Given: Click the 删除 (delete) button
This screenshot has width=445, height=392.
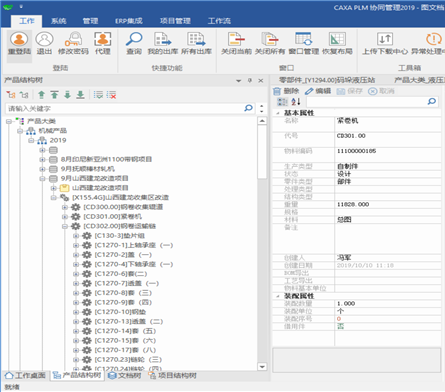Looking at the screenshot, I should pyautogui.click(x=286, y=91).
